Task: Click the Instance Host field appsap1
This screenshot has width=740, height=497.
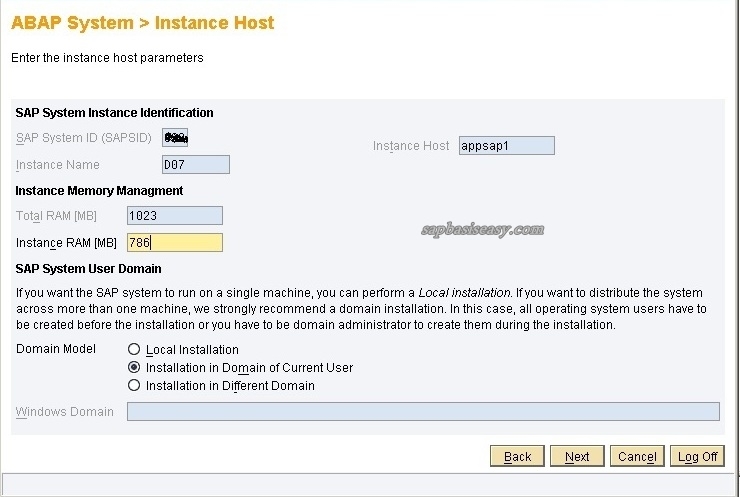Action: coord(507,145)
